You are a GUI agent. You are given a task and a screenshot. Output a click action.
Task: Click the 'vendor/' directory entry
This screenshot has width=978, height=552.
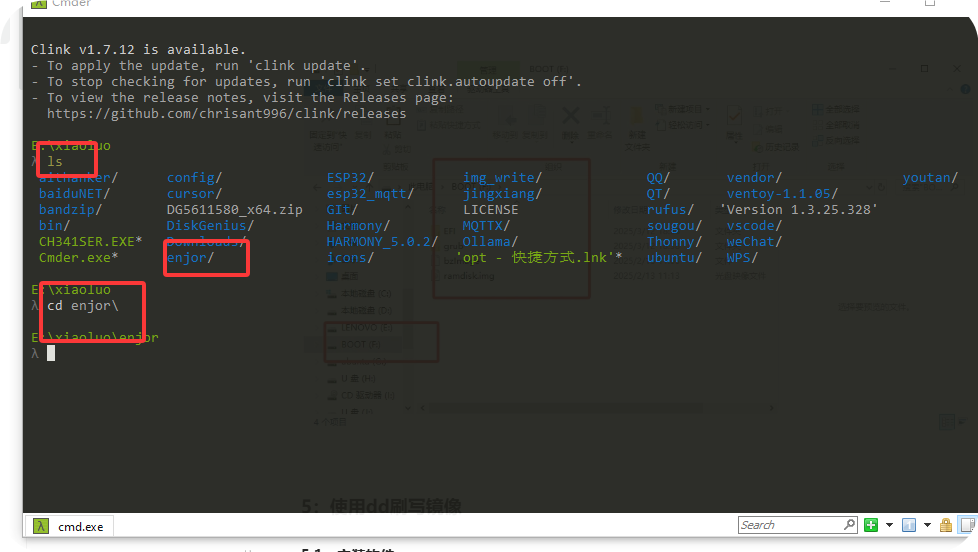coord(754,178)
